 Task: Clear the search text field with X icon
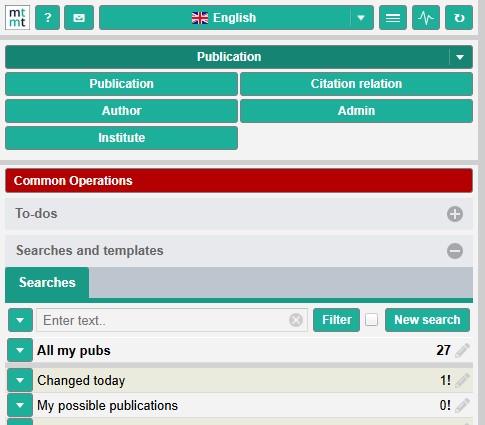296,320
